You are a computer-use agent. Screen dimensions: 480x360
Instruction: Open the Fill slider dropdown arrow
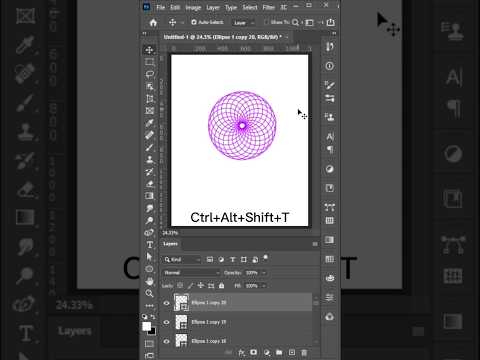pos(264,286)
